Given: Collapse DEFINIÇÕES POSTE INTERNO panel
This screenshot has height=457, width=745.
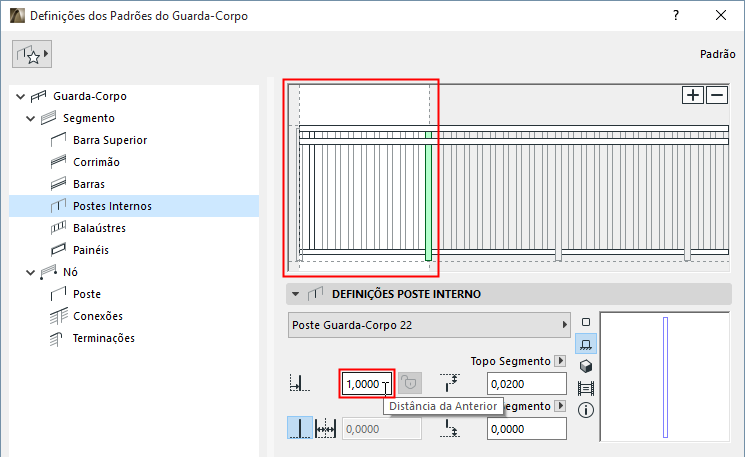Looking at the screenshot, I should tap(296, 294).
